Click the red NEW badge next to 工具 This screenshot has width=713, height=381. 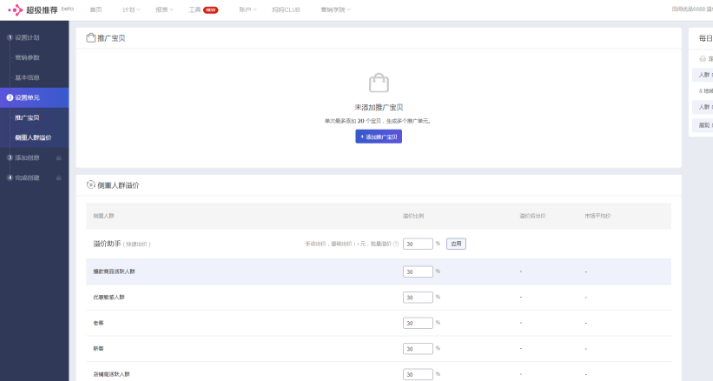(211, 10)
